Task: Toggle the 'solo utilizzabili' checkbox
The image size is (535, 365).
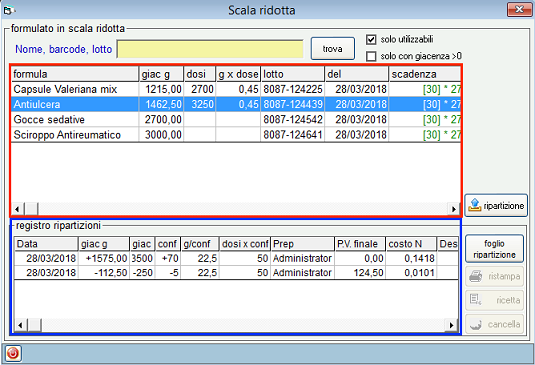Action: [x=371, y=40]
